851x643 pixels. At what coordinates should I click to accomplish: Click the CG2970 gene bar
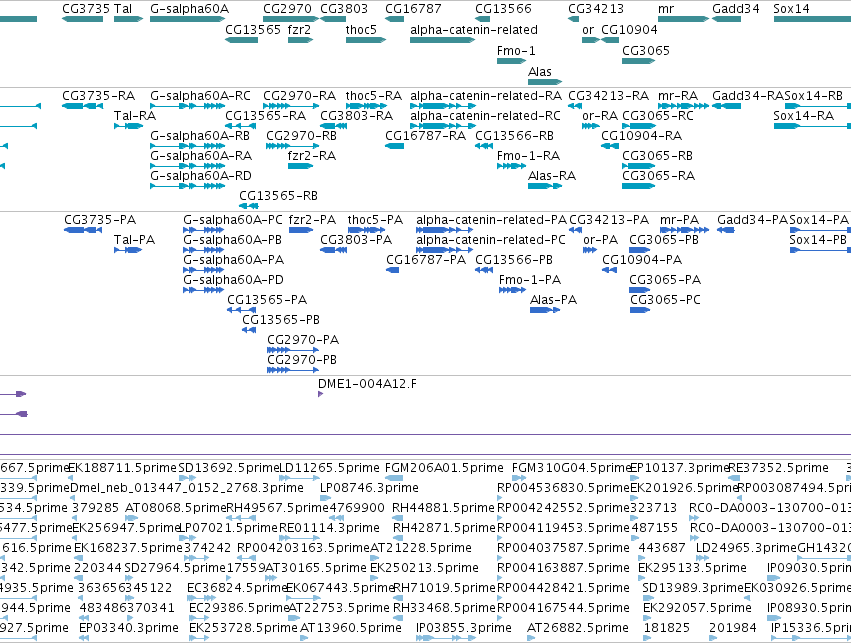pyautogui.click(x=290, y=19)
